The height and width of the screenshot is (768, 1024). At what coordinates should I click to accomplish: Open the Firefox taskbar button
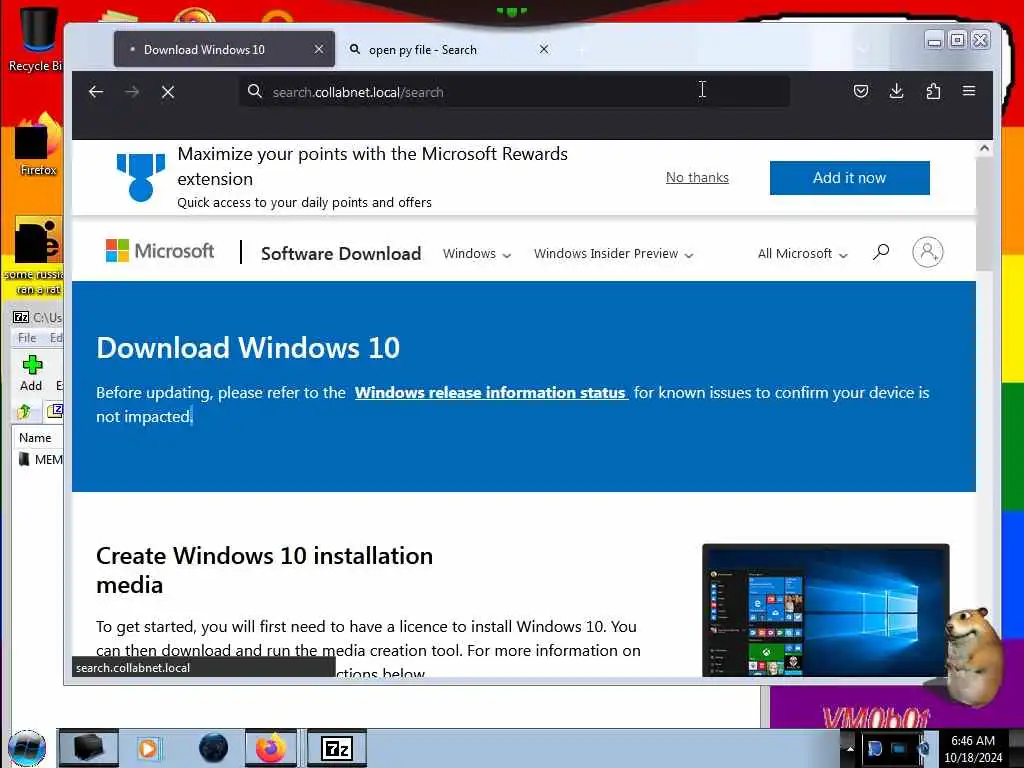(x=271, y=748)
